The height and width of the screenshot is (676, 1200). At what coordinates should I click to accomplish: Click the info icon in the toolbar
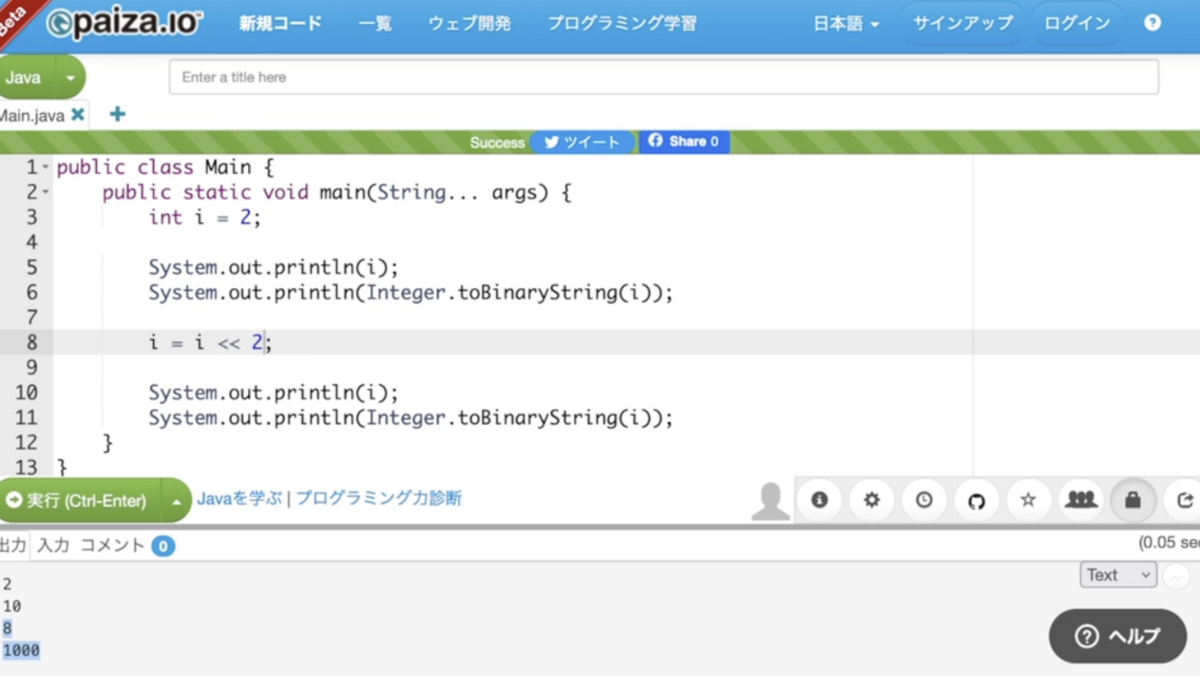(x=819, y=500)
